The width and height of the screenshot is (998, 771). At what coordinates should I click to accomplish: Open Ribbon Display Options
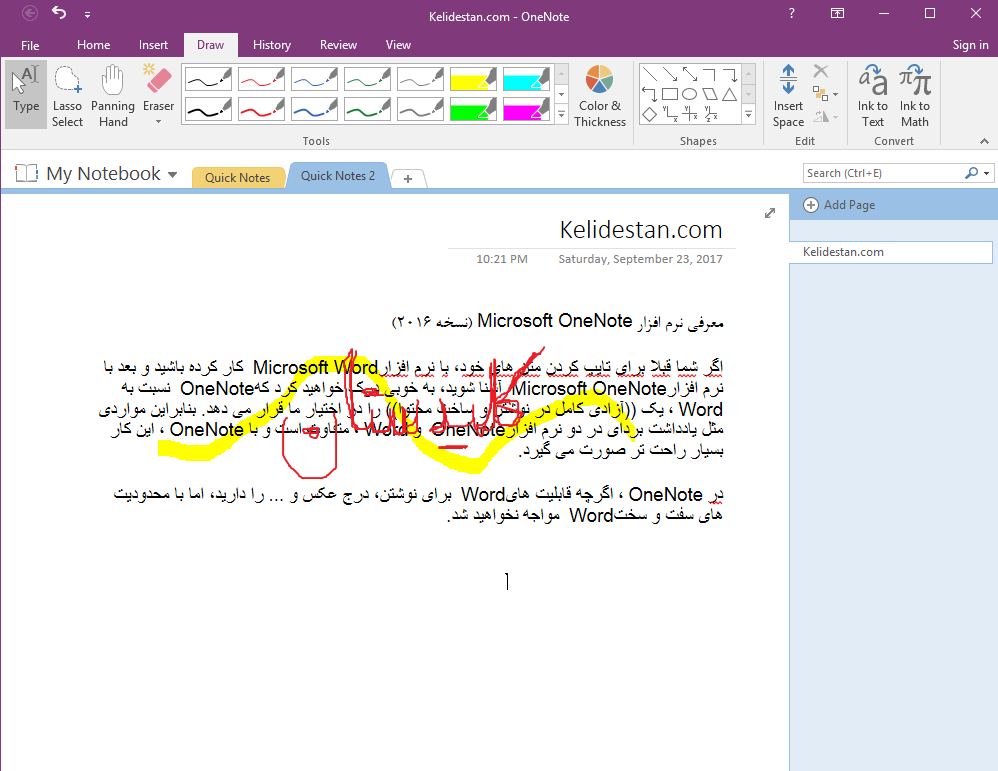(838, 13)
